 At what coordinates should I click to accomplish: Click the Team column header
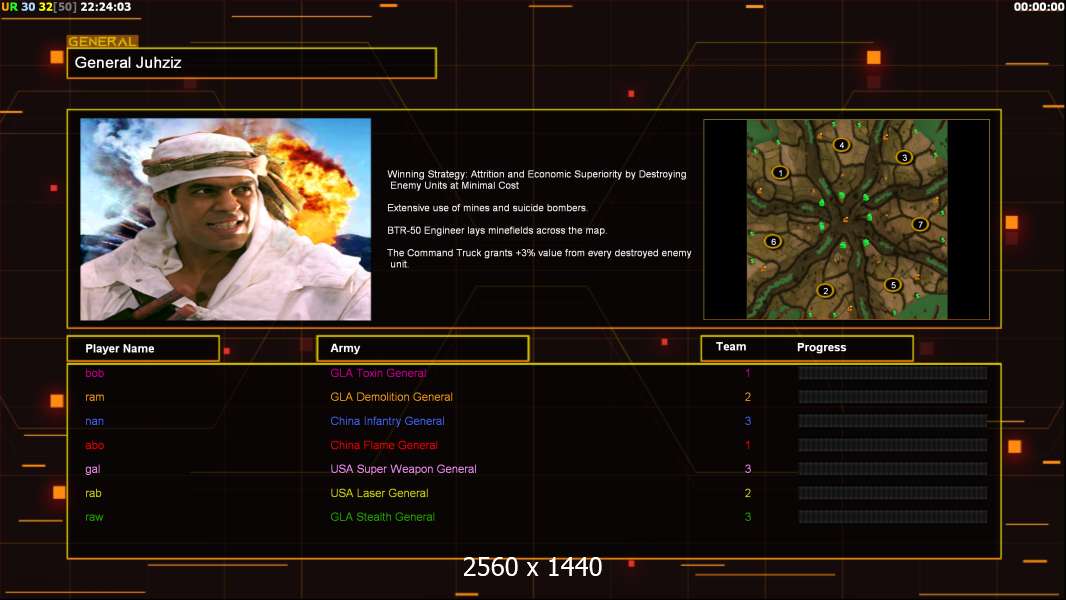pos(731,347)
